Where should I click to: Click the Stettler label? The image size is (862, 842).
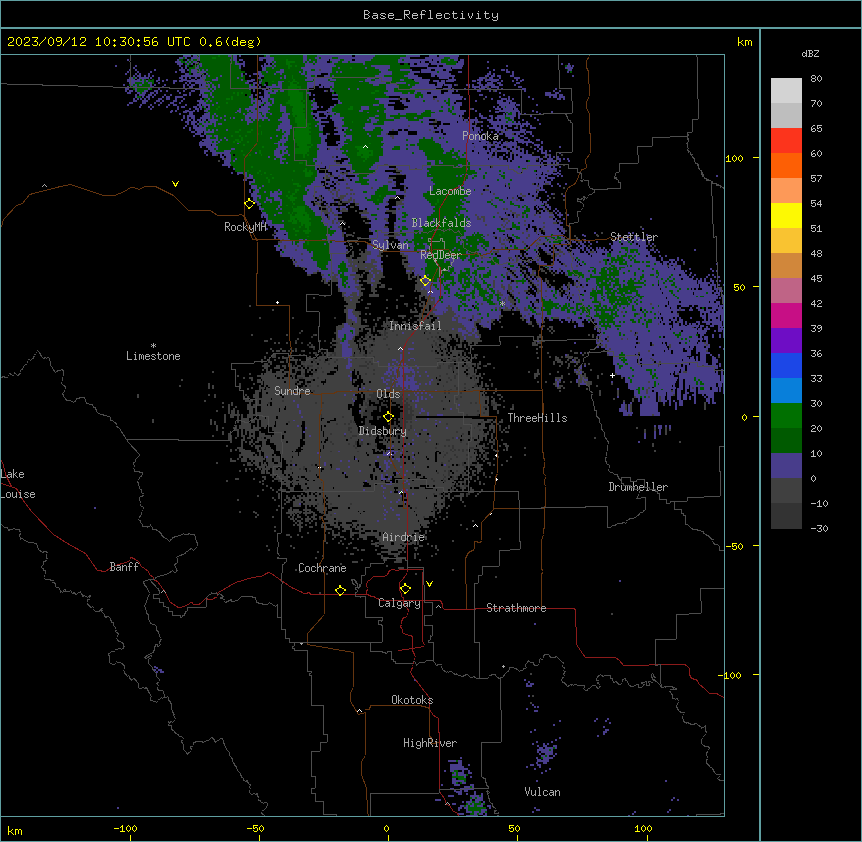(634, 237)
